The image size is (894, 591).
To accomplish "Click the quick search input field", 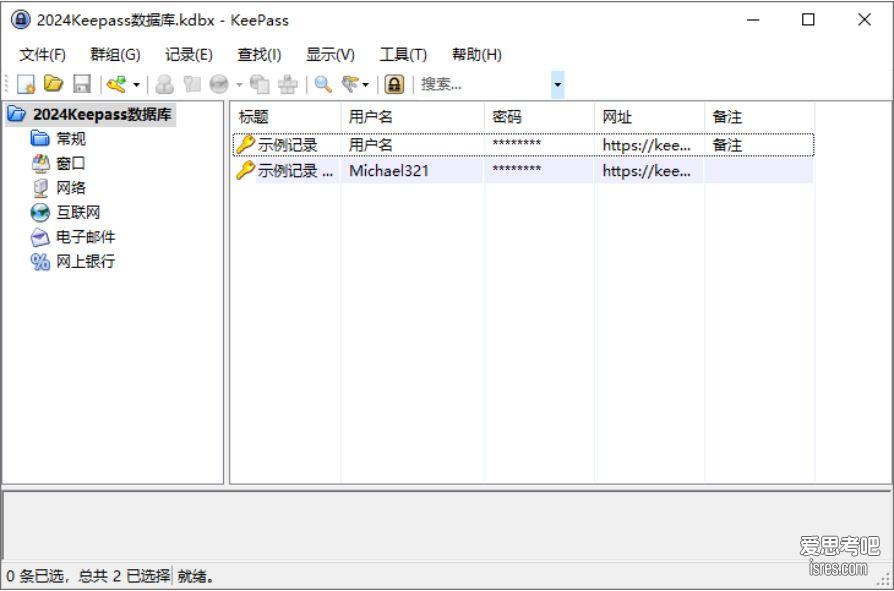I will coord(485,84).
